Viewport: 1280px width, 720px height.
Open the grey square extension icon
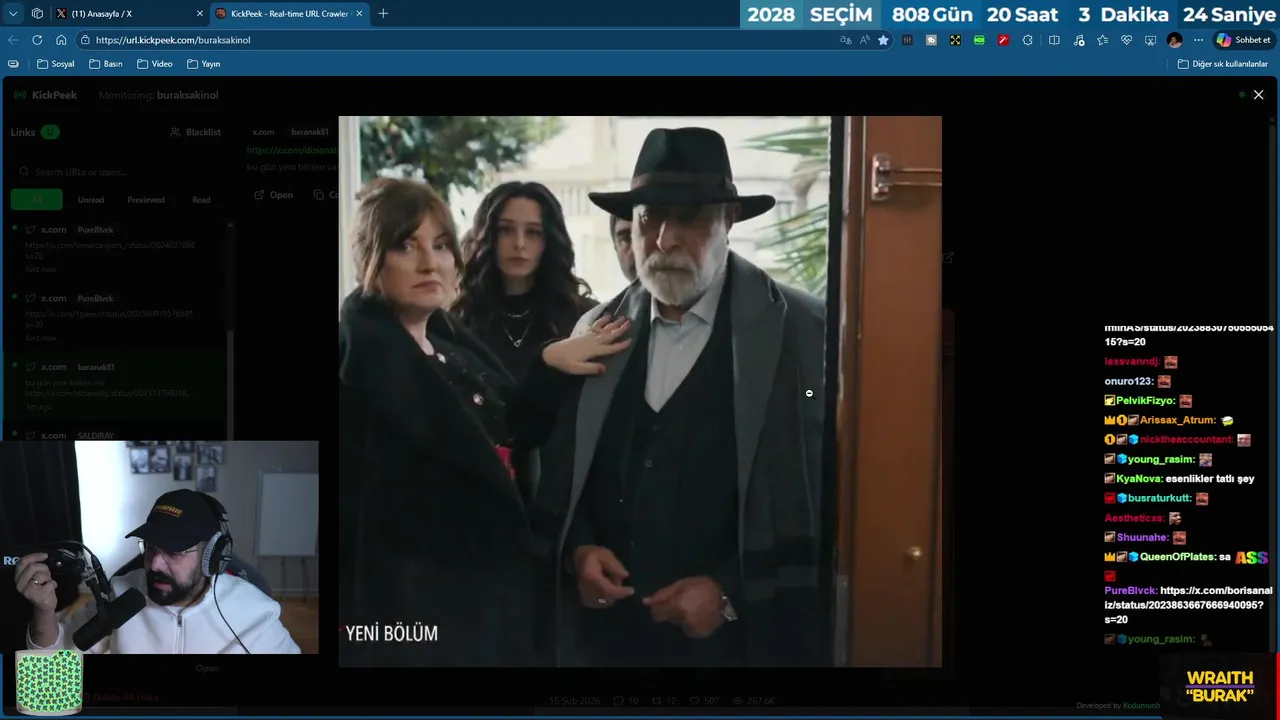point(931,40)
